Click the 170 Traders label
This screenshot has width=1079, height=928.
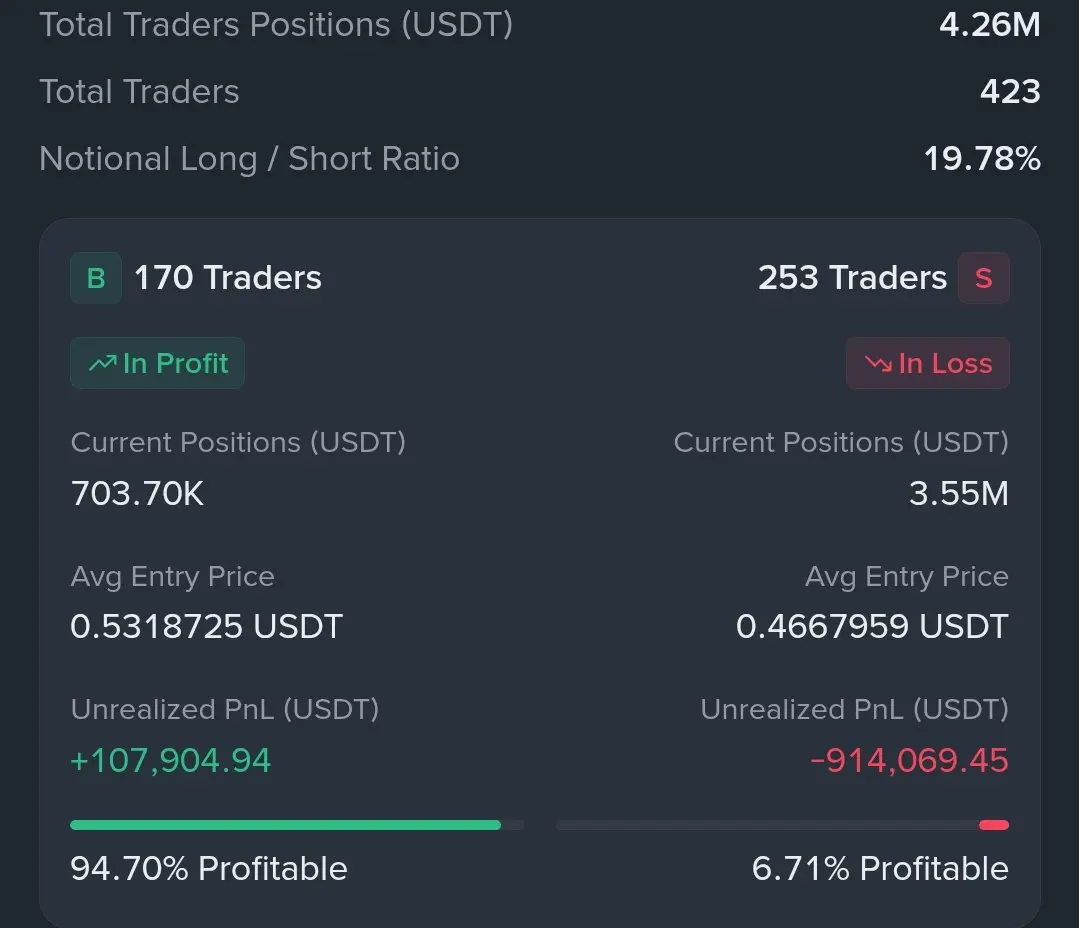click(x=228, y=278)
